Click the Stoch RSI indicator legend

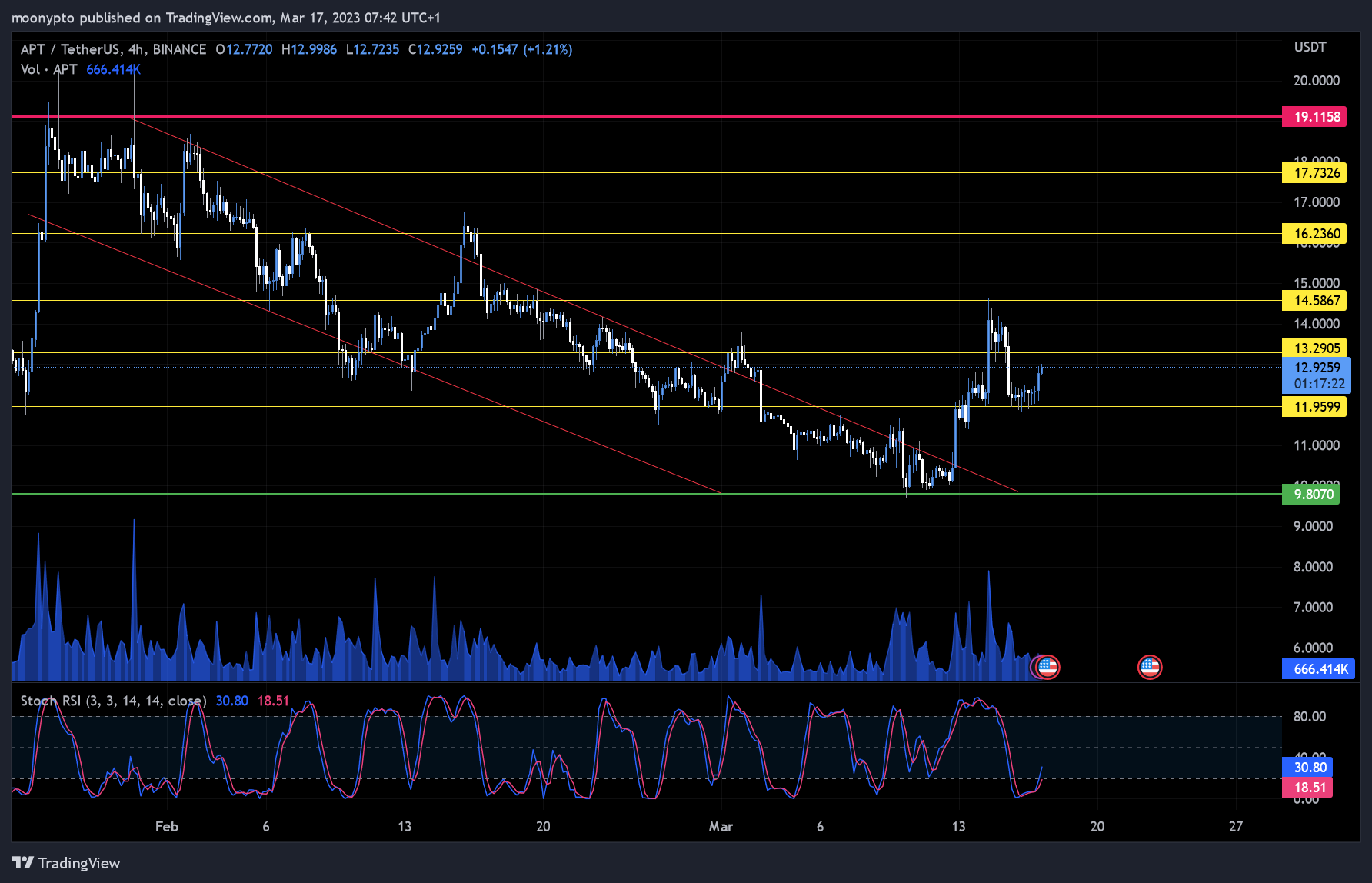(113, 701)
